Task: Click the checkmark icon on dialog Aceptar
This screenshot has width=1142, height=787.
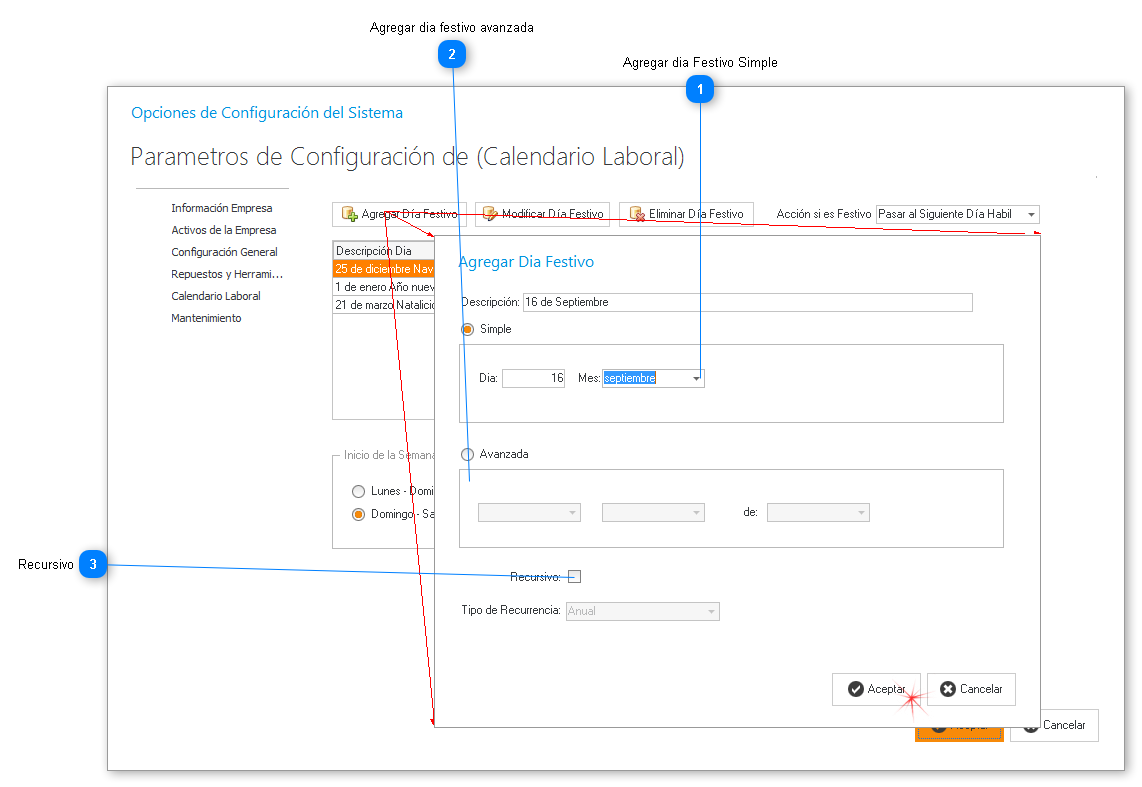Action: point(855,689)
